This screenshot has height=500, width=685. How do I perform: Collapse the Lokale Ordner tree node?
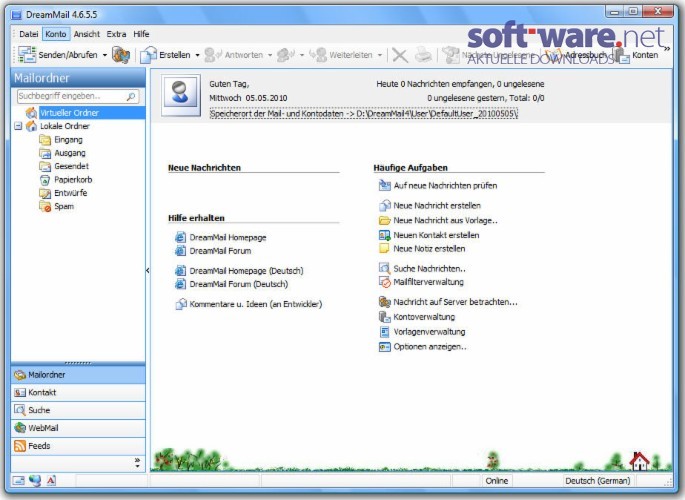pos(18,126)
